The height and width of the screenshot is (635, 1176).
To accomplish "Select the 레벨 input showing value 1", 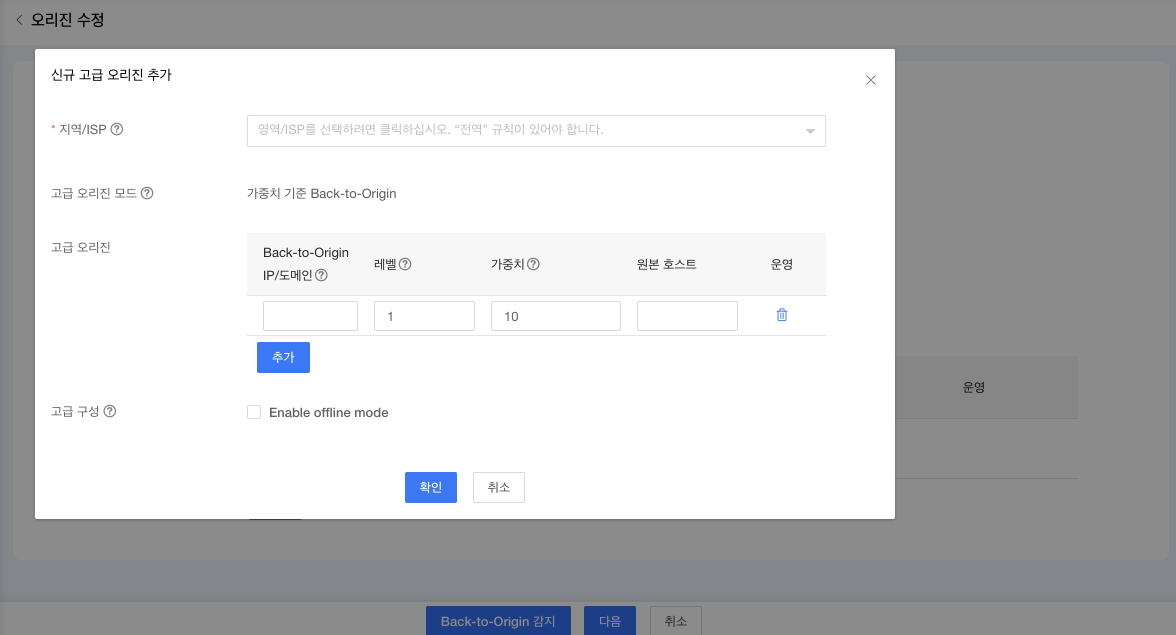I will point(424,315).
